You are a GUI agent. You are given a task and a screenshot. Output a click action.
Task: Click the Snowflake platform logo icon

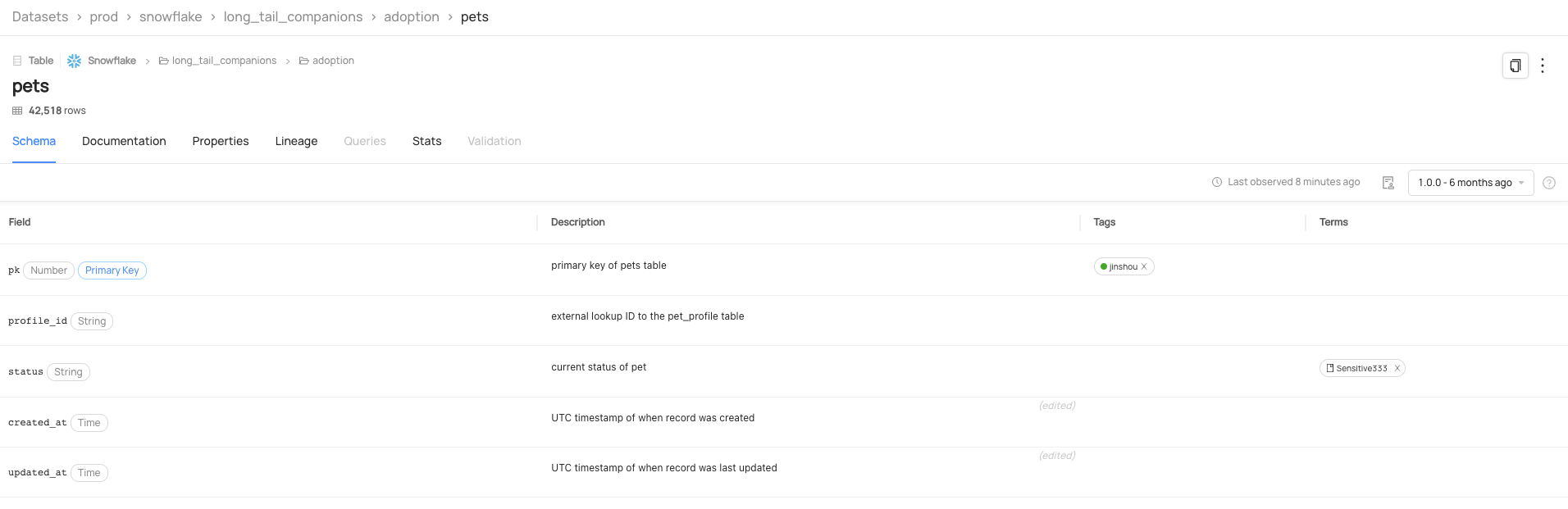74,61
